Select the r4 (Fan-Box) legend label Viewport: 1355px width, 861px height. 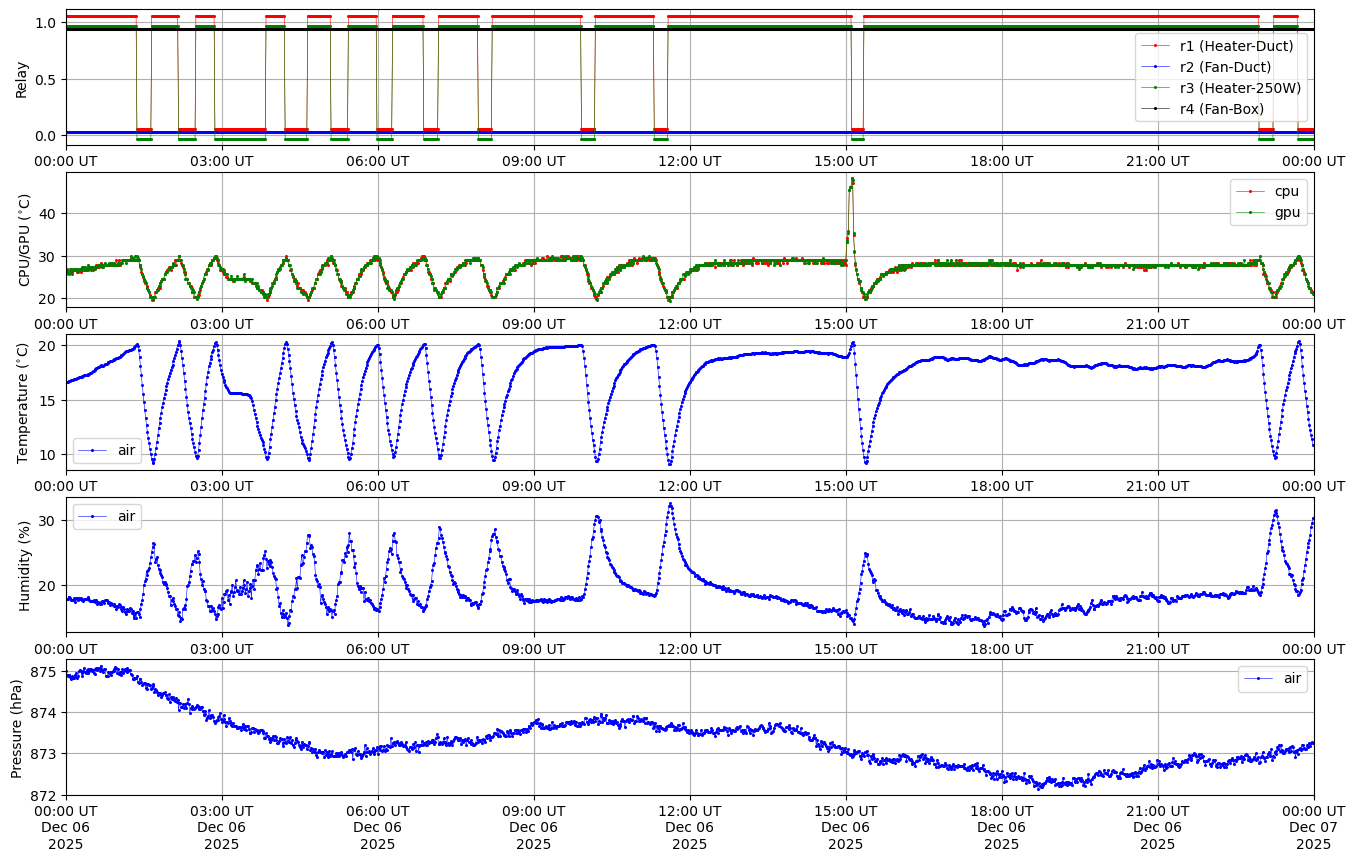(x=1221, y=109)
